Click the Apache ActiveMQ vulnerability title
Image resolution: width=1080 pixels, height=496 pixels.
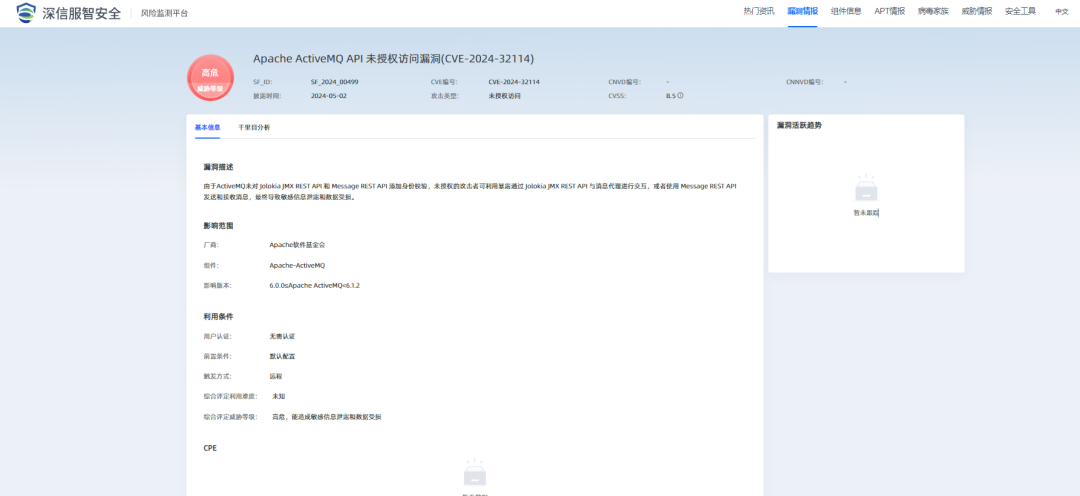[x=393, y=59]
